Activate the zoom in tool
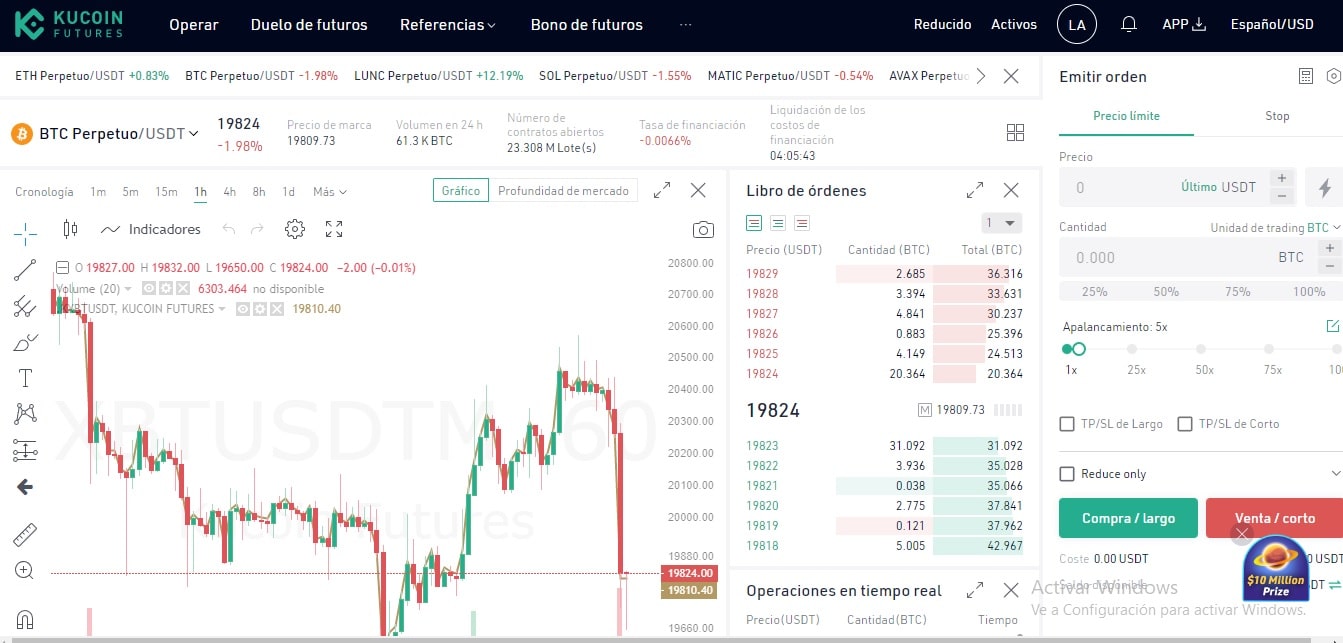 point(25,571)
